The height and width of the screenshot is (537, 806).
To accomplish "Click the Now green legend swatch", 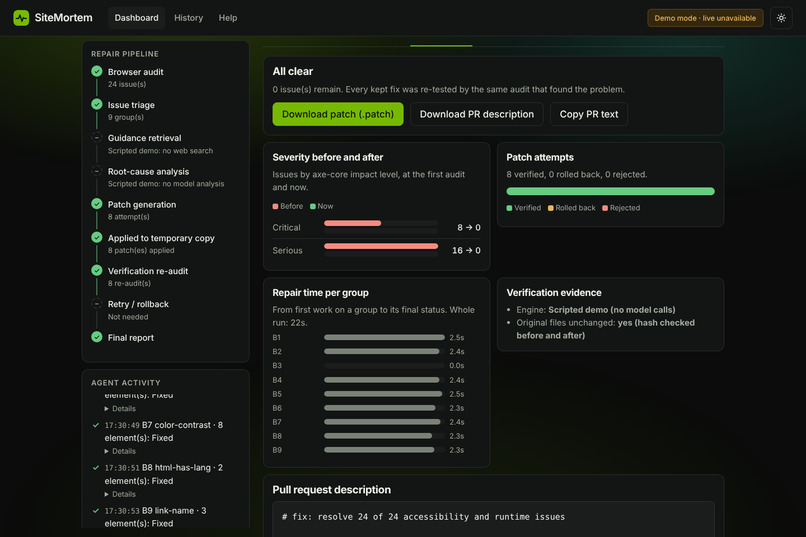I will click(313, 206).
